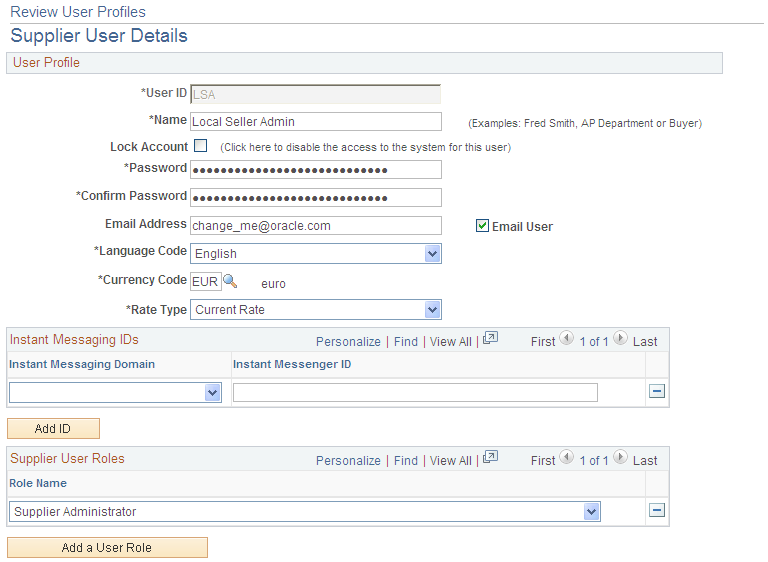Screen dimensions: 768x562
Task: Click View All in Supplier User Roles
Action: (x=451, y=461)
